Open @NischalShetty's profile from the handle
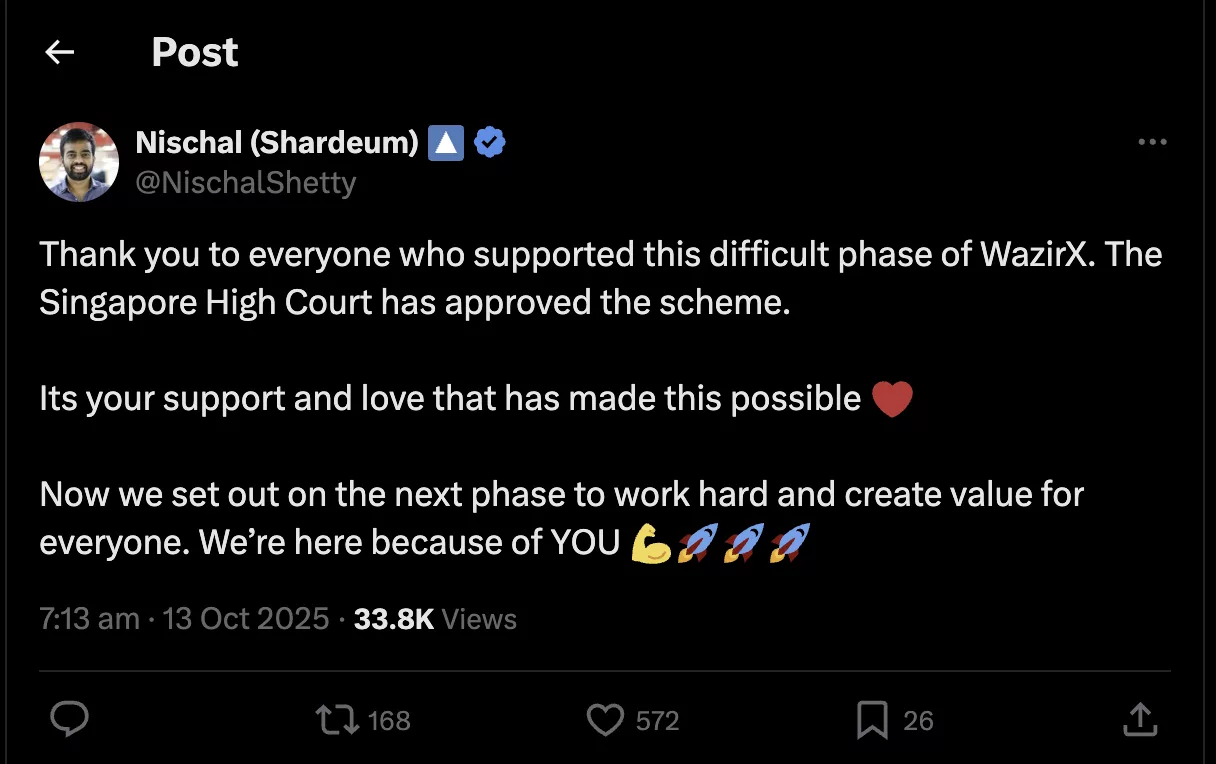The image size is (1216, 764). [x=247, y=182]
